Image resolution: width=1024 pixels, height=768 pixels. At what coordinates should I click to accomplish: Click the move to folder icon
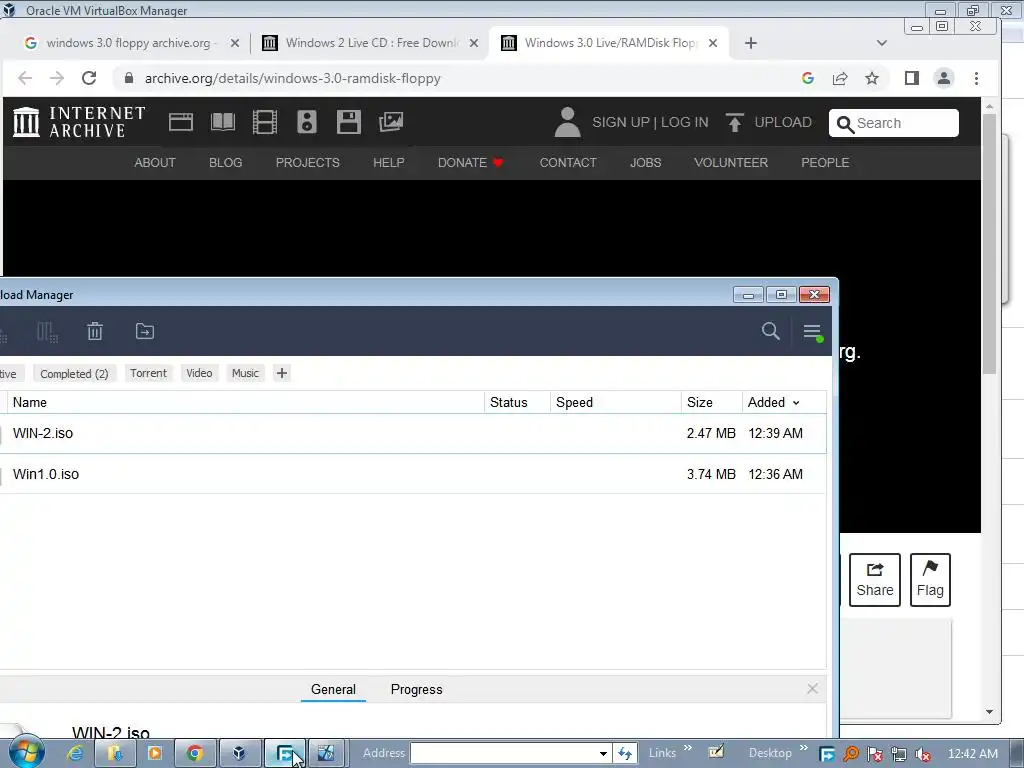(145, 331)
